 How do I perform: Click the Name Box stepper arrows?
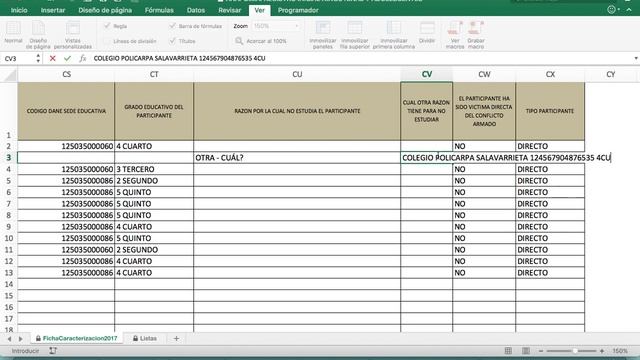(x=38, y=58)
